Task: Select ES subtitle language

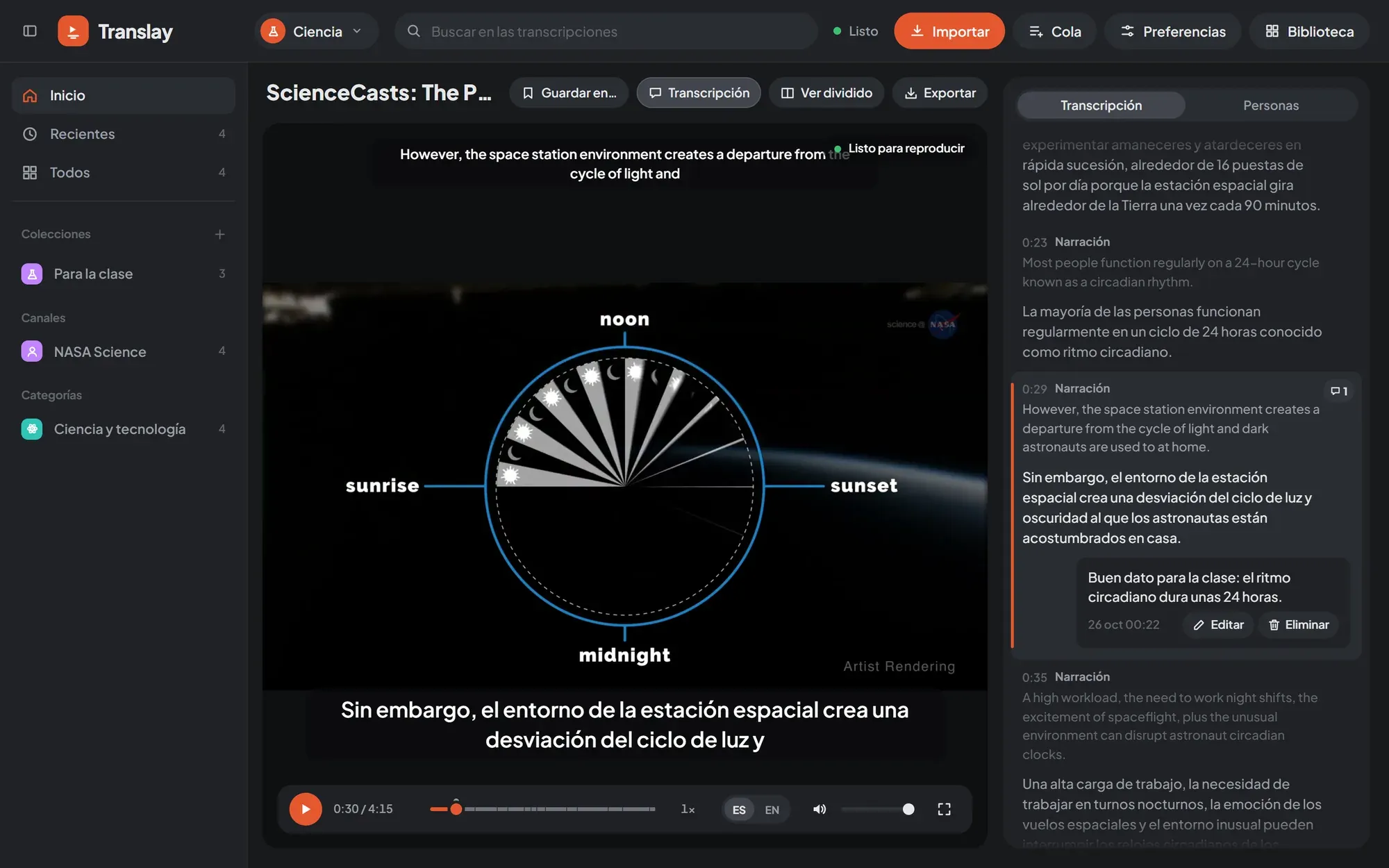Action: pos(739,810)
